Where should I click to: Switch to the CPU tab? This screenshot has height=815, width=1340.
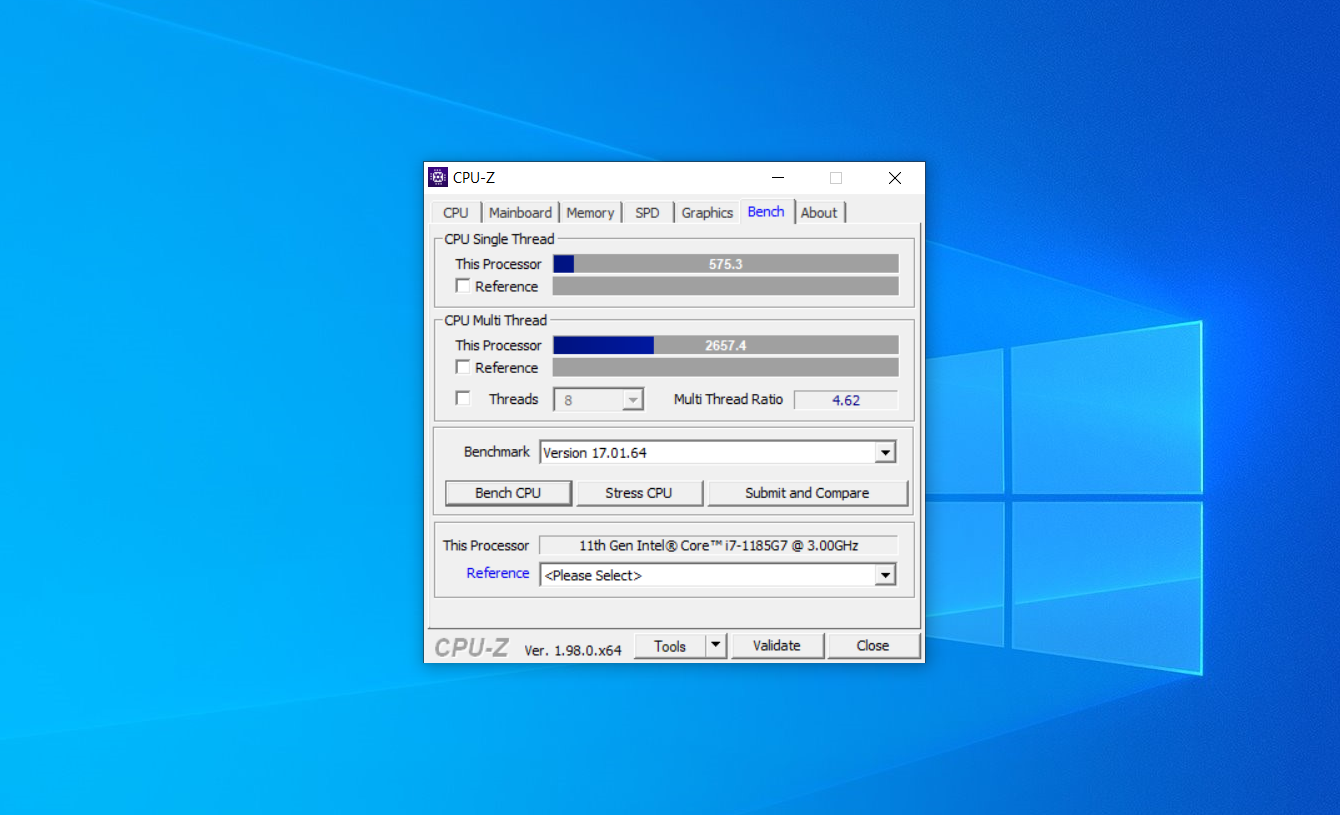point(456,213)
